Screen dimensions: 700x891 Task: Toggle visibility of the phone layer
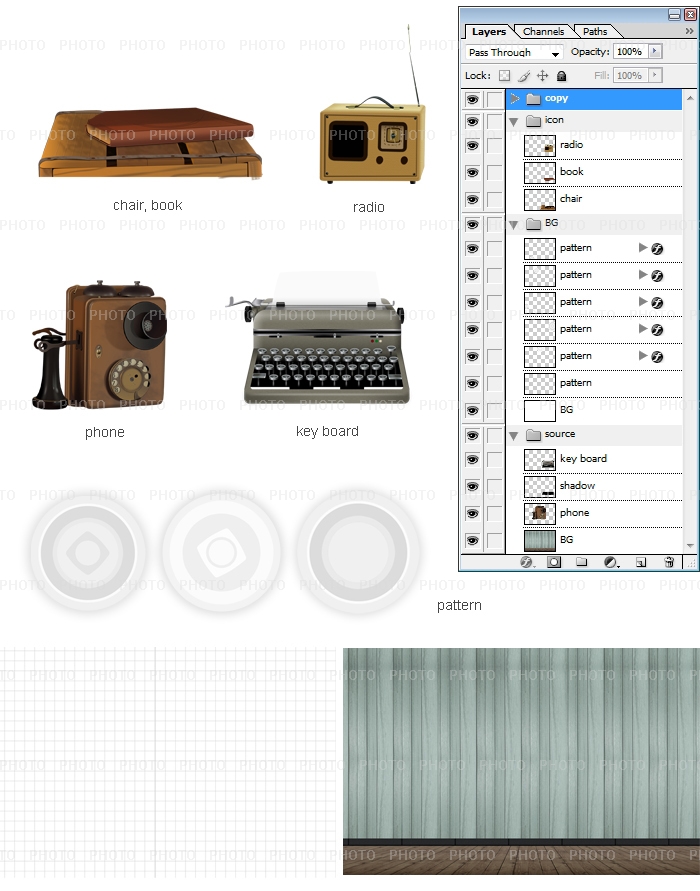[x=472, y=513]
